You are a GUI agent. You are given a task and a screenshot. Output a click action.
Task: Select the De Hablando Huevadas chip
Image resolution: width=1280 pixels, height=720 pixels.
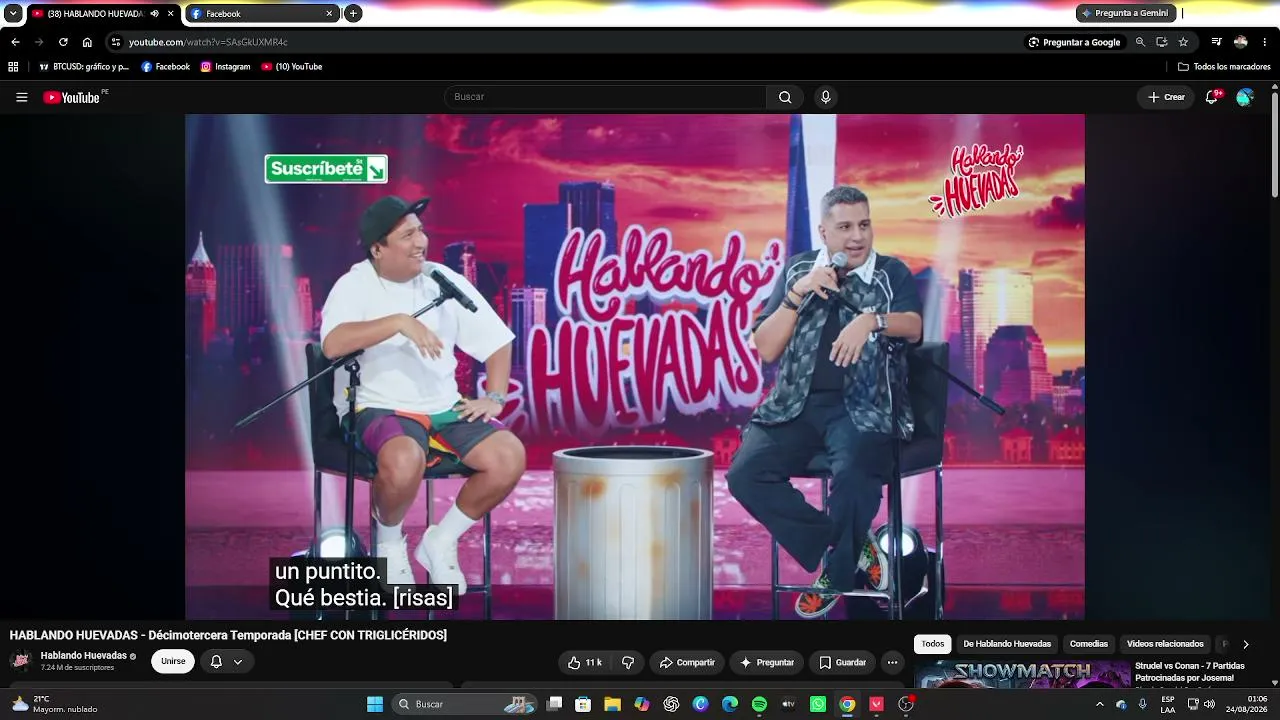click(x=1007, y=644)
